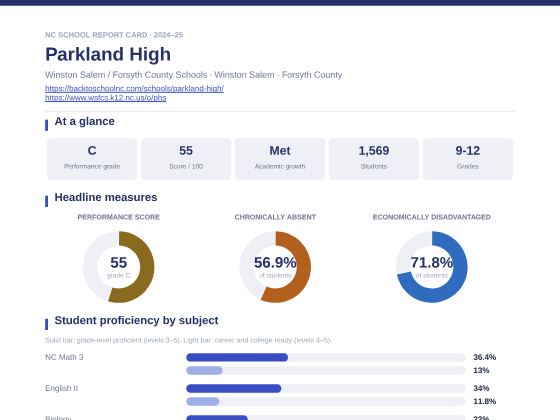Click the 11.8% value for English II
The image size is (560, 420).
point(485,401)
